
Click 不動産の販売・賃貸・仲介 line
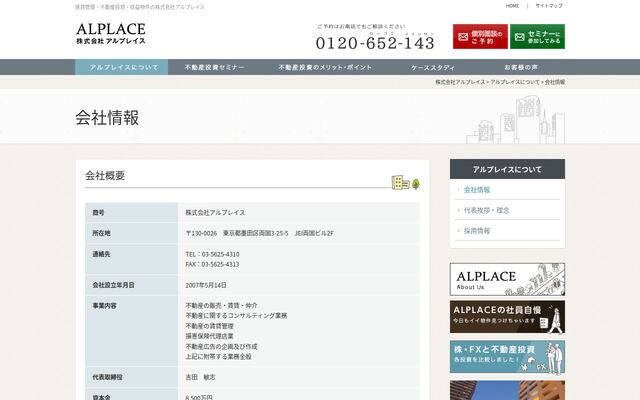[x=221, y=305]
